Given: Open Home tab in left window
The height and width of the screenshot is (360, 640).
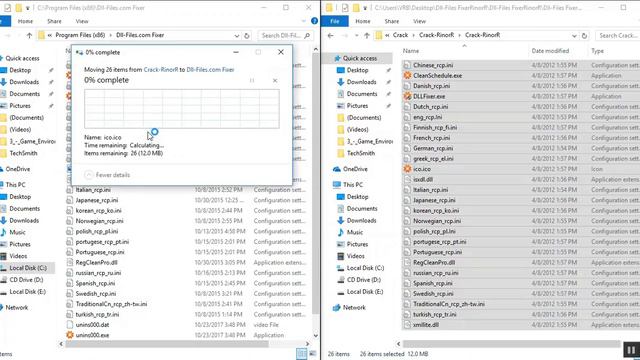Looking at the screenshot, I should tap(25, 21).
